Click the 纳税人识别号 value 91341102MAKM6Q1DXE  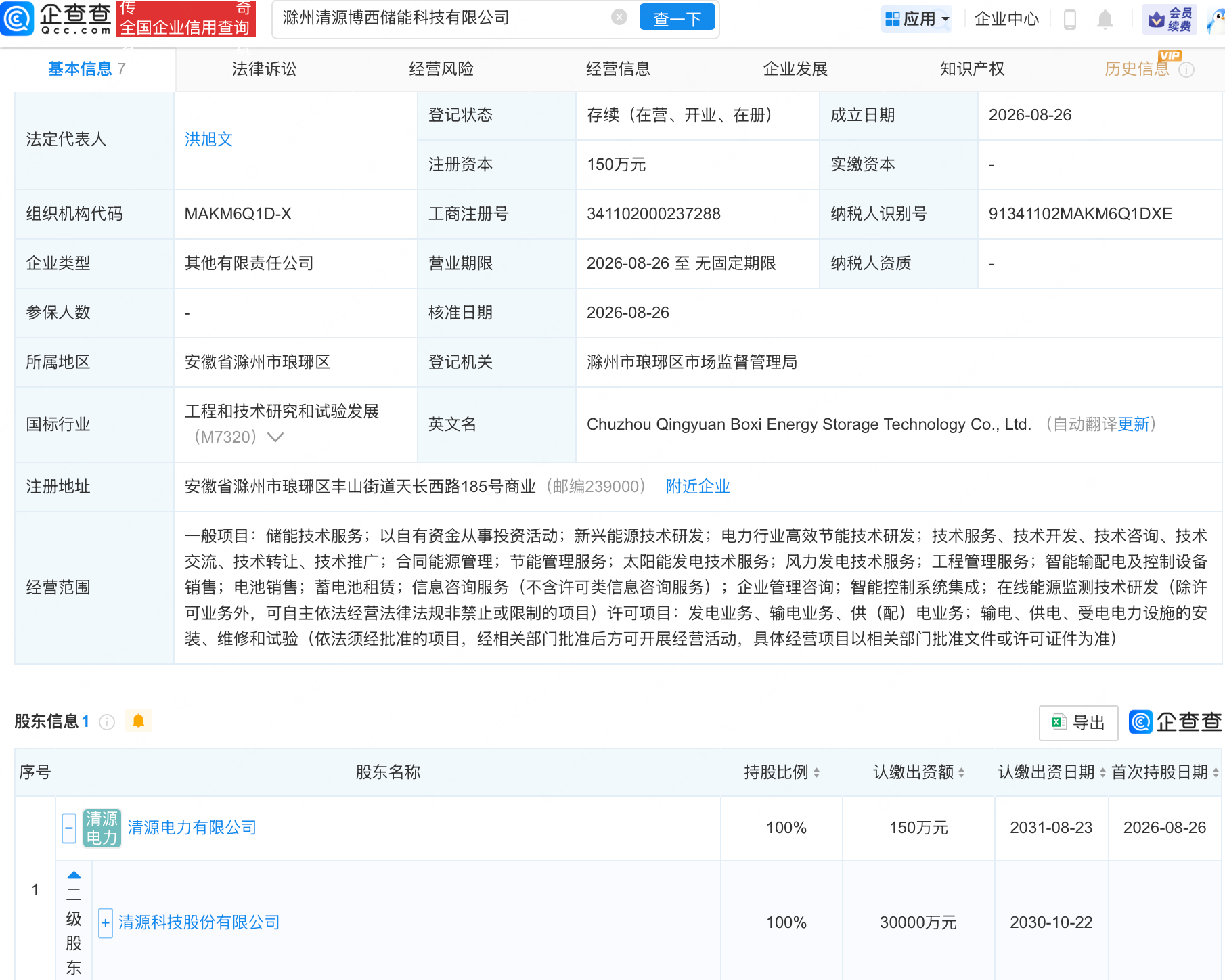tap(1081, 214)
